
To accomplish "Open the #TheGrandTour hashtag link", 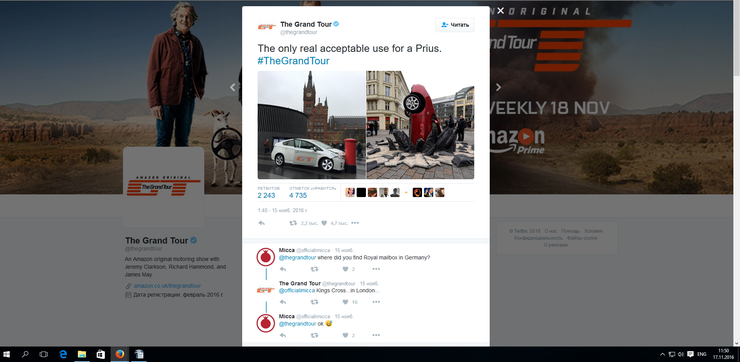I will coord(294,61).
